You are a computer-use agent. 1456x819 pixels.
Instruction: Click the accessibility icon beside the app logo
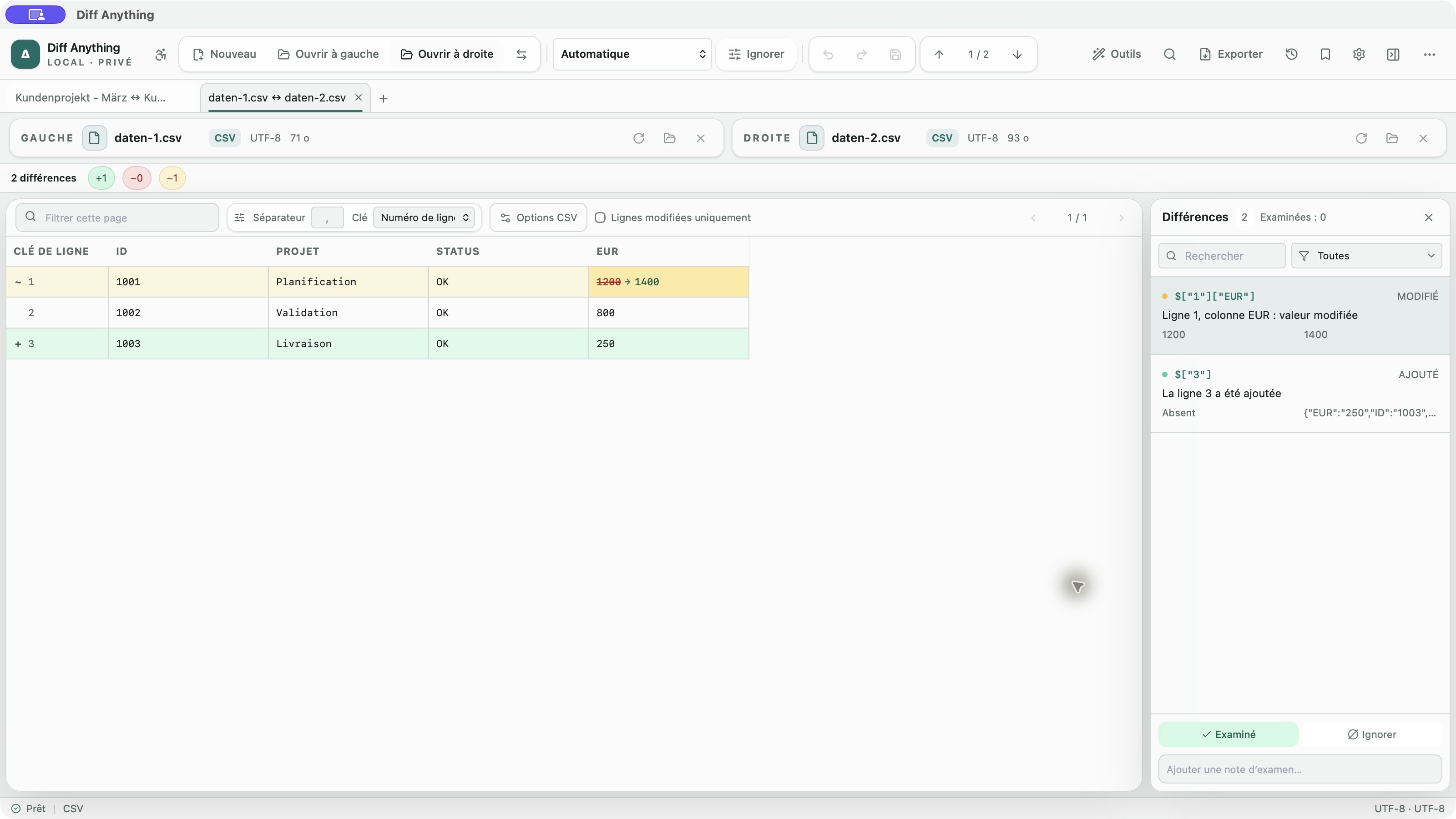click(x=161, y=54)
